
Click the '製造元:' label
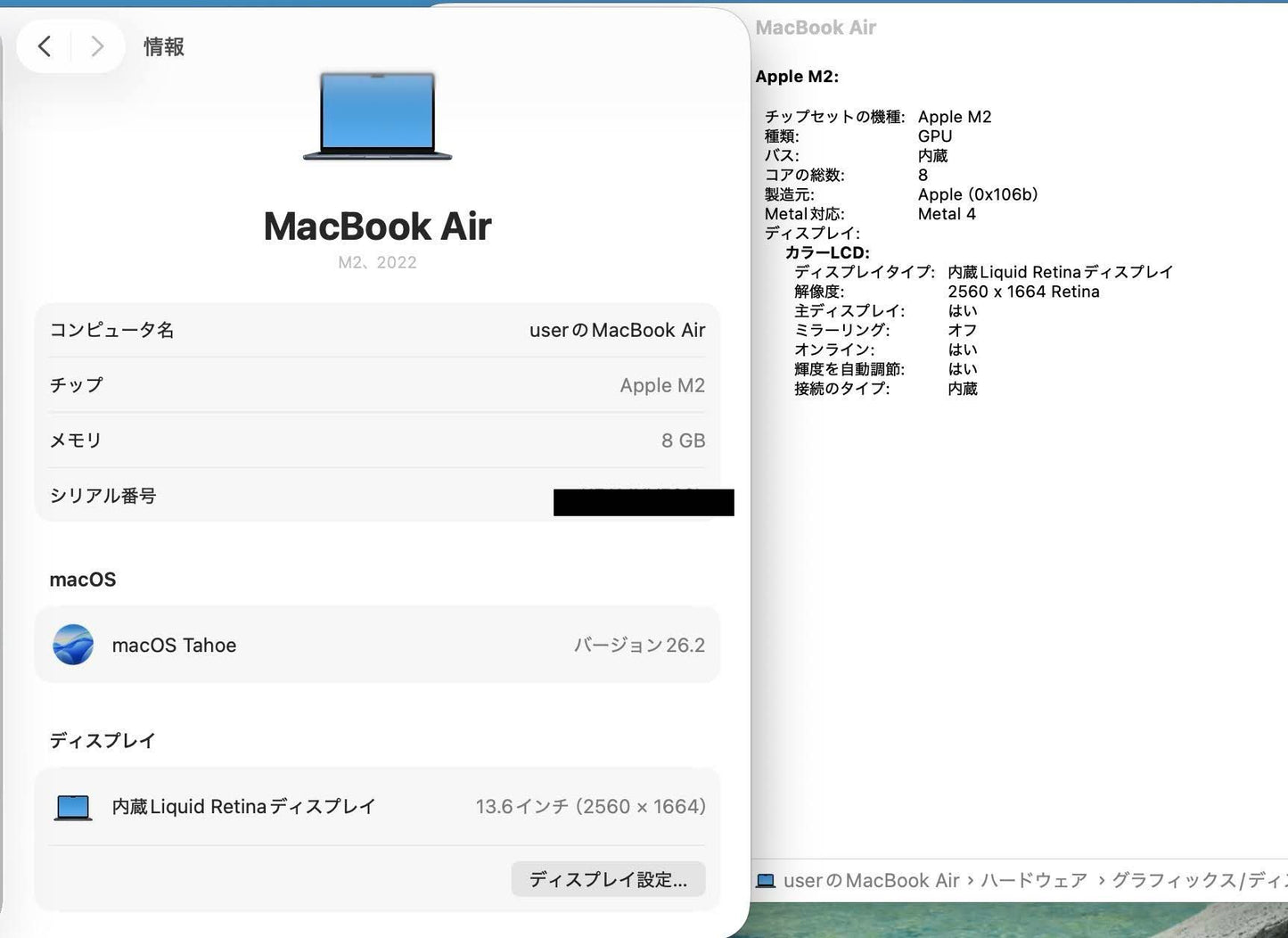coord(790,194)
